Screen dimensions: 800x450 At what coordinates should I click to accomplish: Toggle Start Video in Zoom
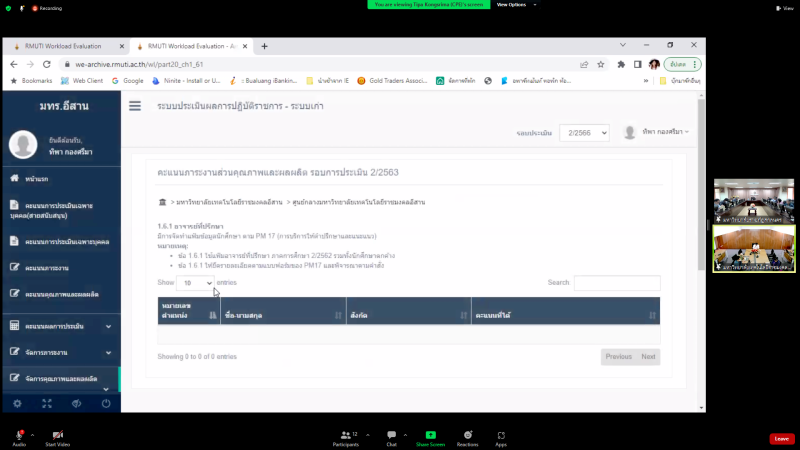click(57, 437)
